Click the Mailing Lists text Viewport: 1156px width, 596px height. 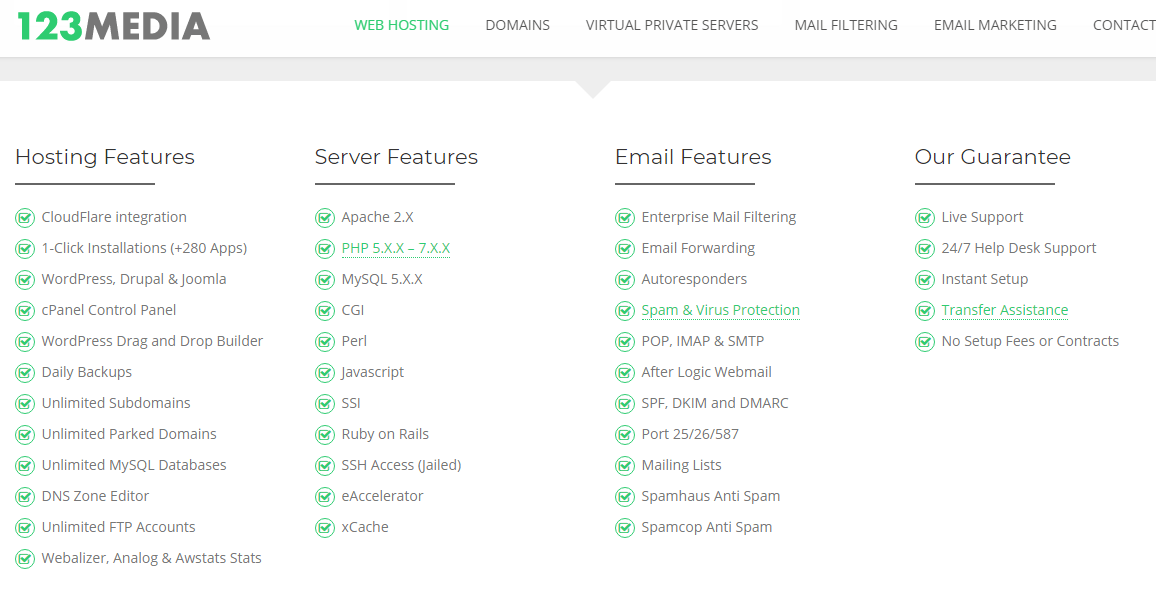coord(681,465)
